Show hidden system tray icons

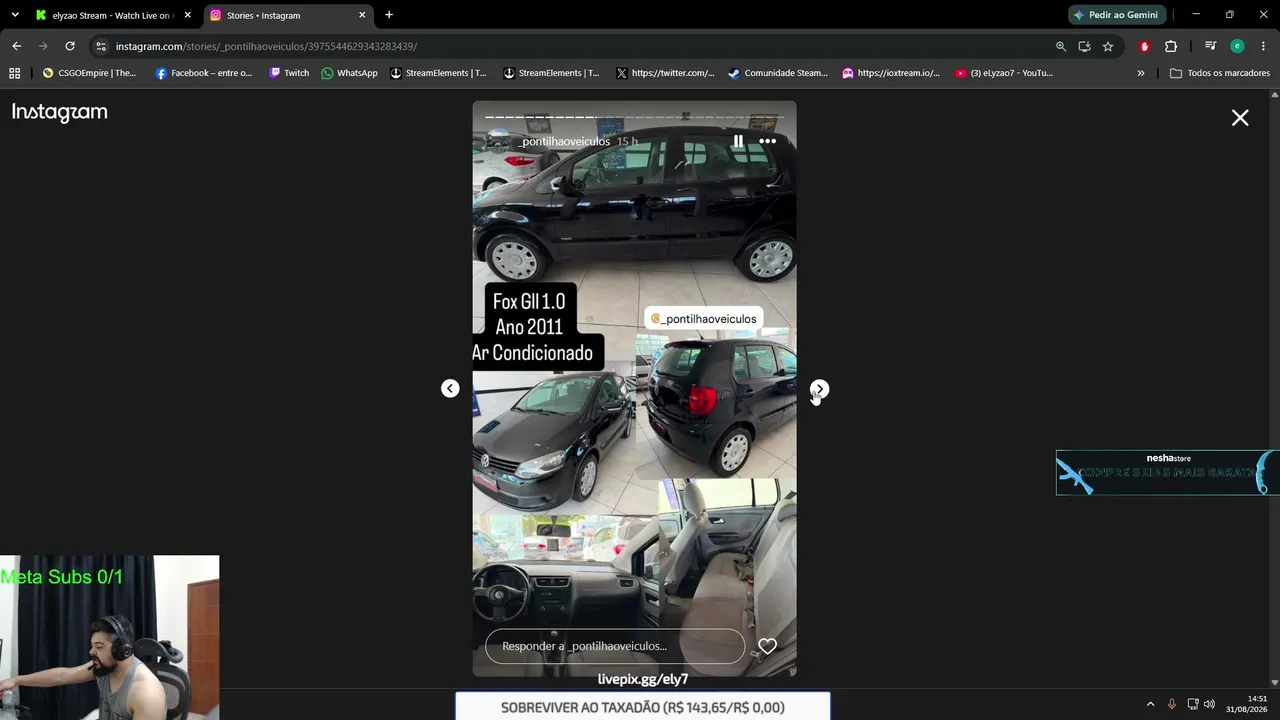pyautogui.click(x=1150, y=704)
